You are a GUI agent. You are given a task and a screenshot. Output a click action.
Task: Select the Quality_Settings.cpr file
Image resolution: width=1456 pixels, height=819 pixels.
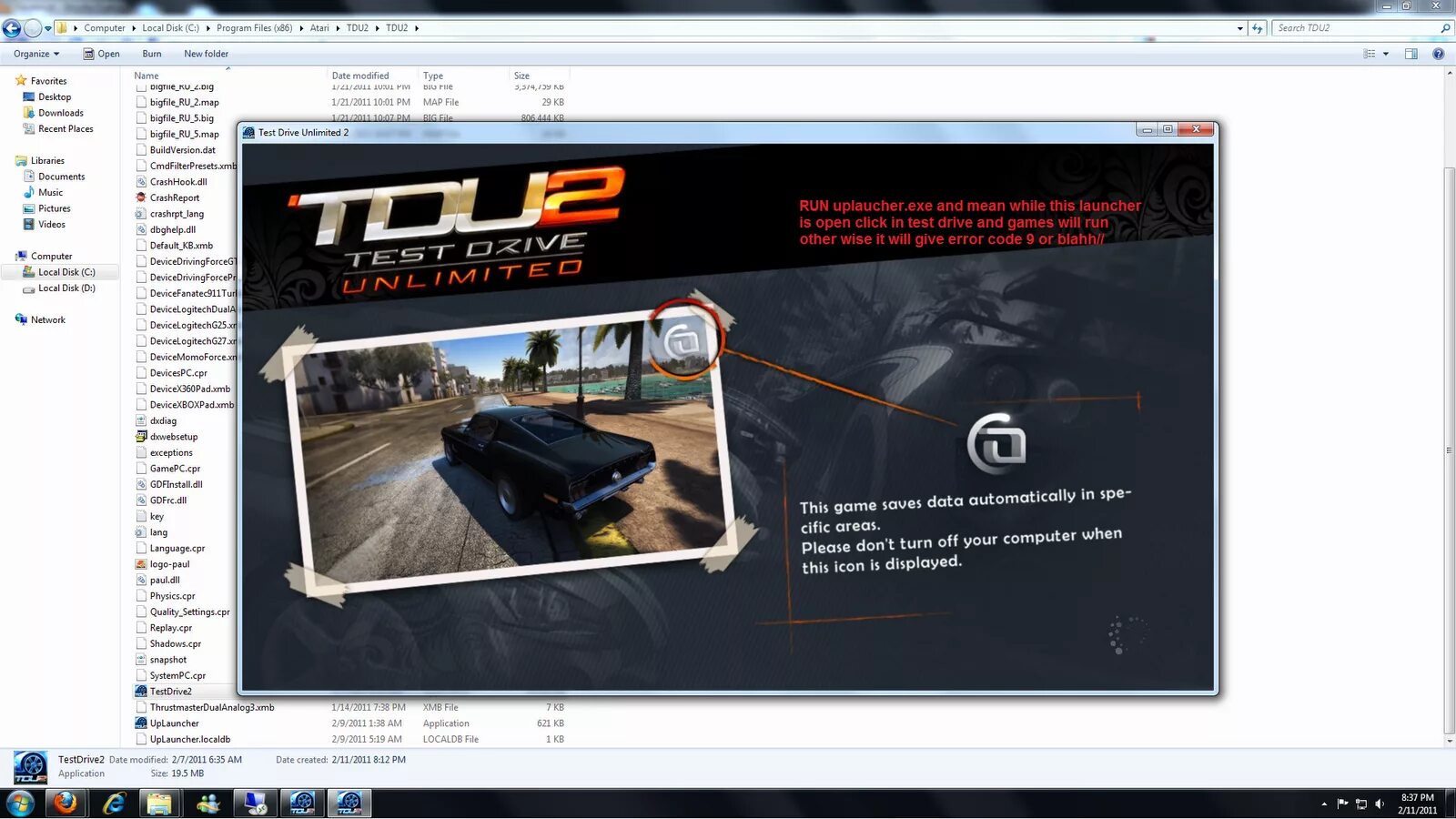(190, 612)
